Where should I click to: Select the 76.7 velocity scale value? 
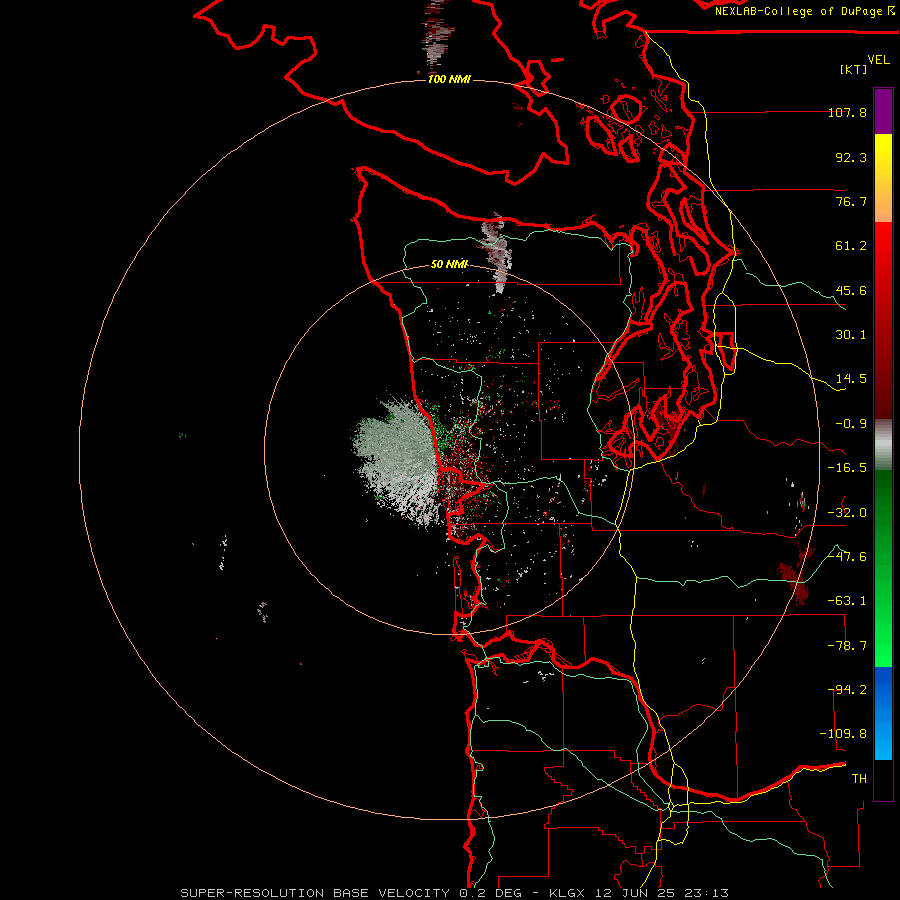click(851, 201)
